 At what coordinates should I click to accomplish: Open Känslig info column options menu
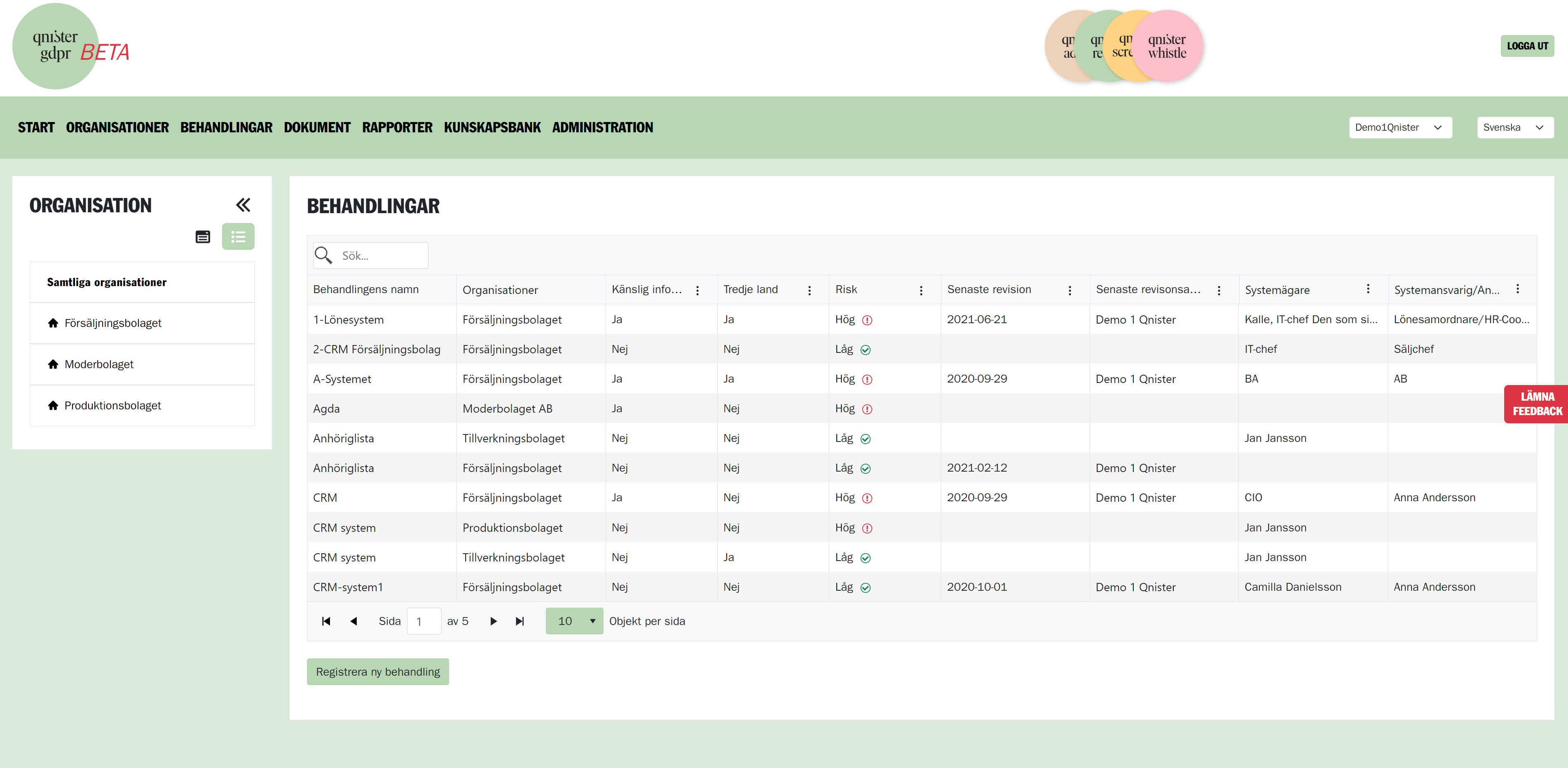697,291
